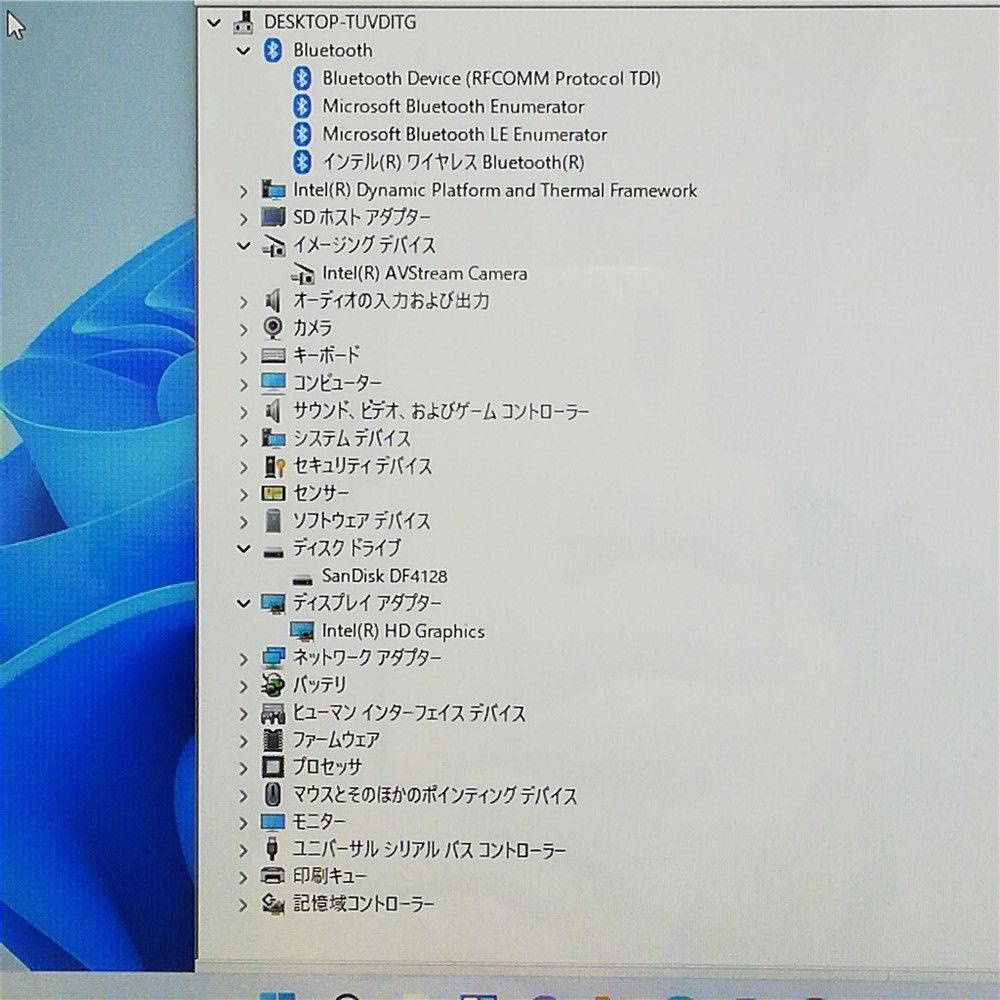Select the 'ファームウェア' label

(x=336, y=739)
